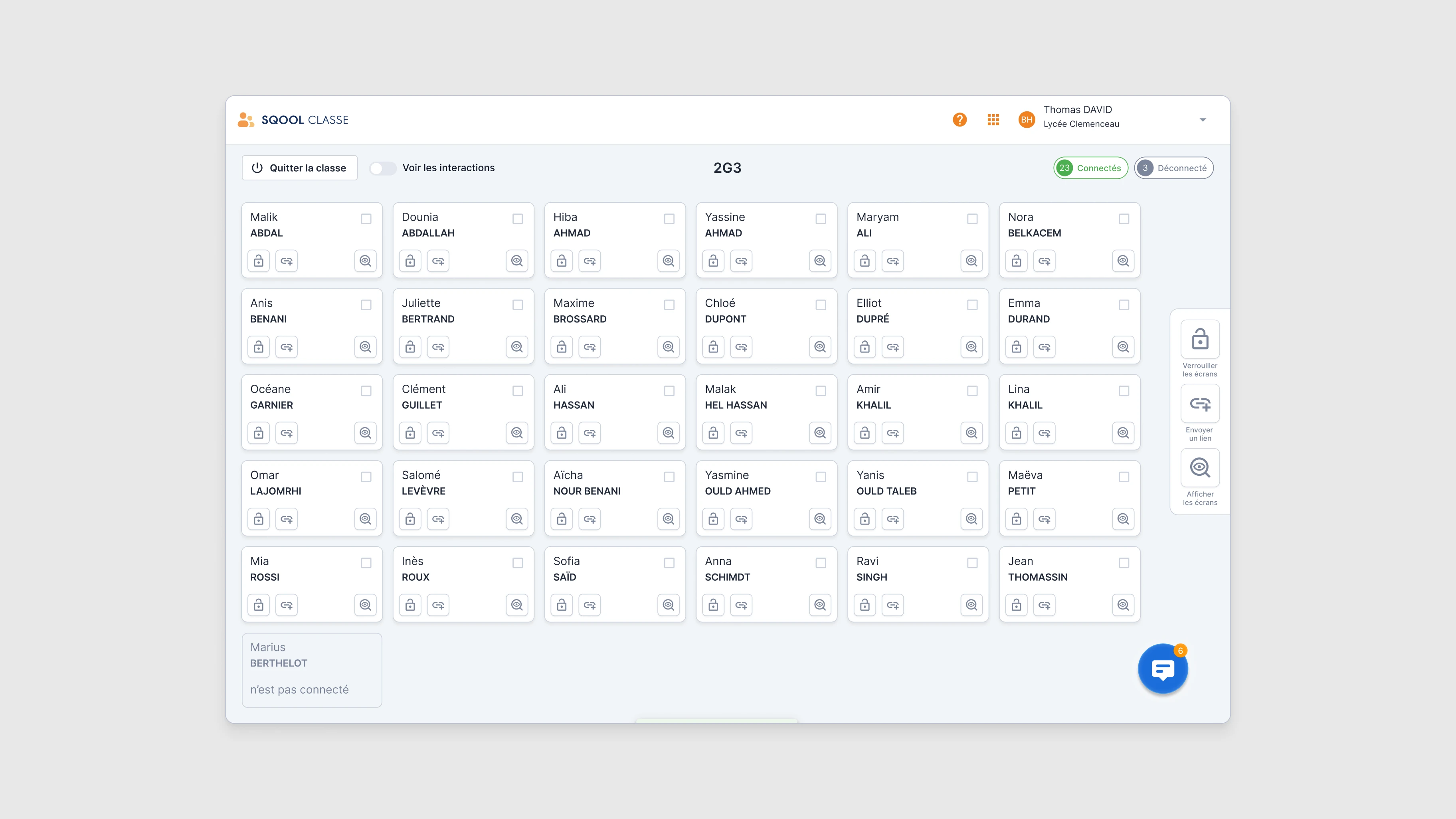
Task: View Hiba Ahmad's screen
Action: click(x=668, y=261)
